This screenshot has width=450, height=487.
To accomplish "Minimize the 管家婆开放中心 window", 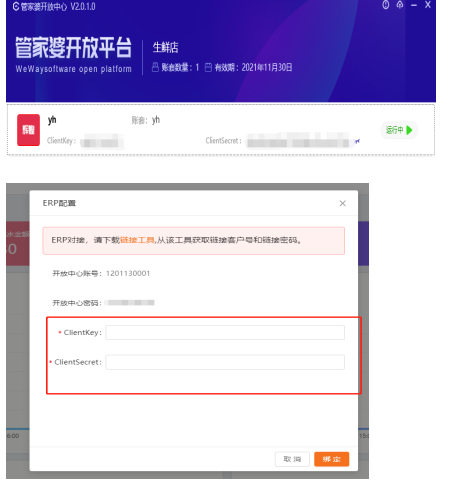I will pyautogui.click(x=414, y=5).
